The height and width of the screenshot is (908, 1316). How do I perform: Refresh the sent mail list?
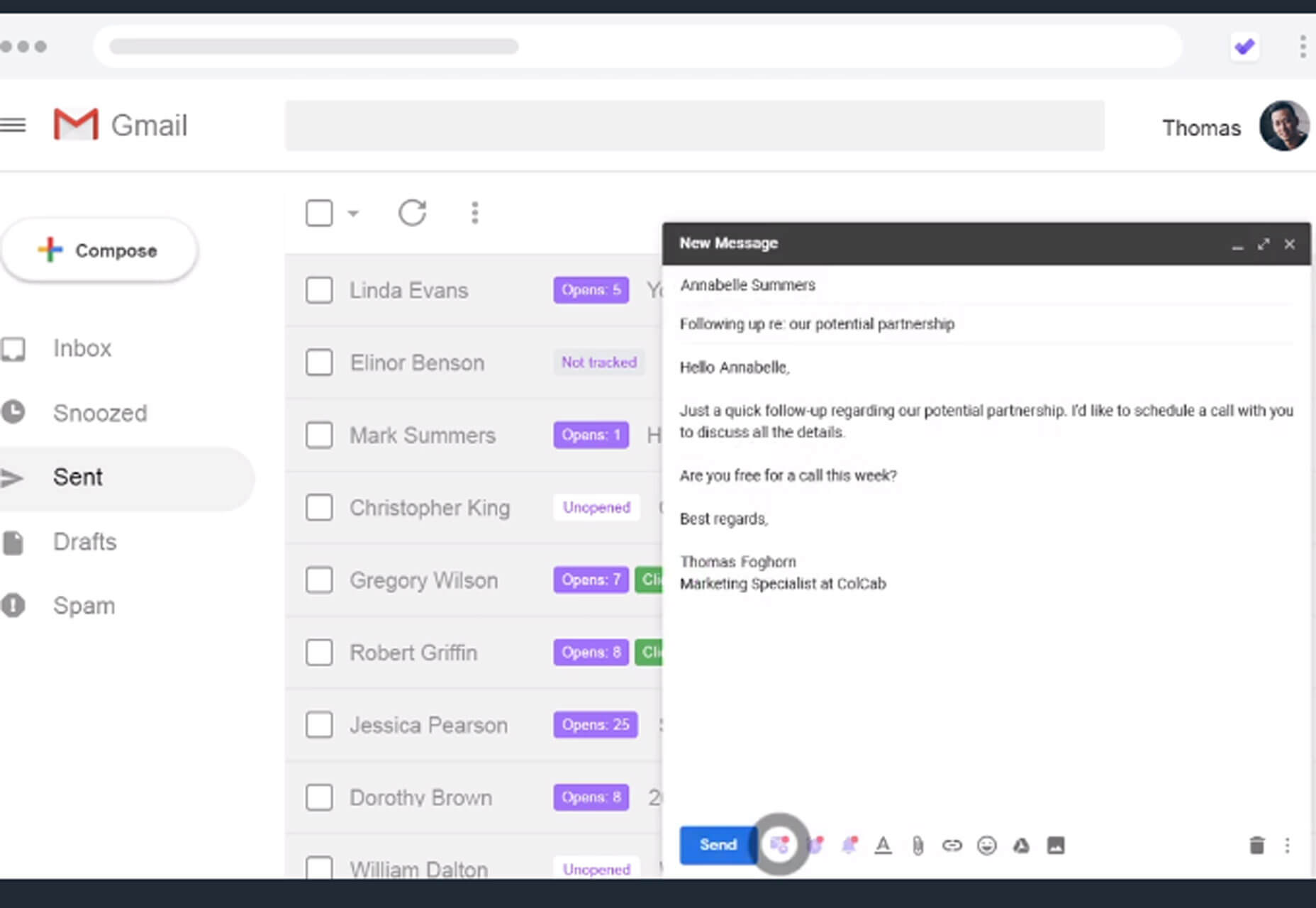pos(412,213)
